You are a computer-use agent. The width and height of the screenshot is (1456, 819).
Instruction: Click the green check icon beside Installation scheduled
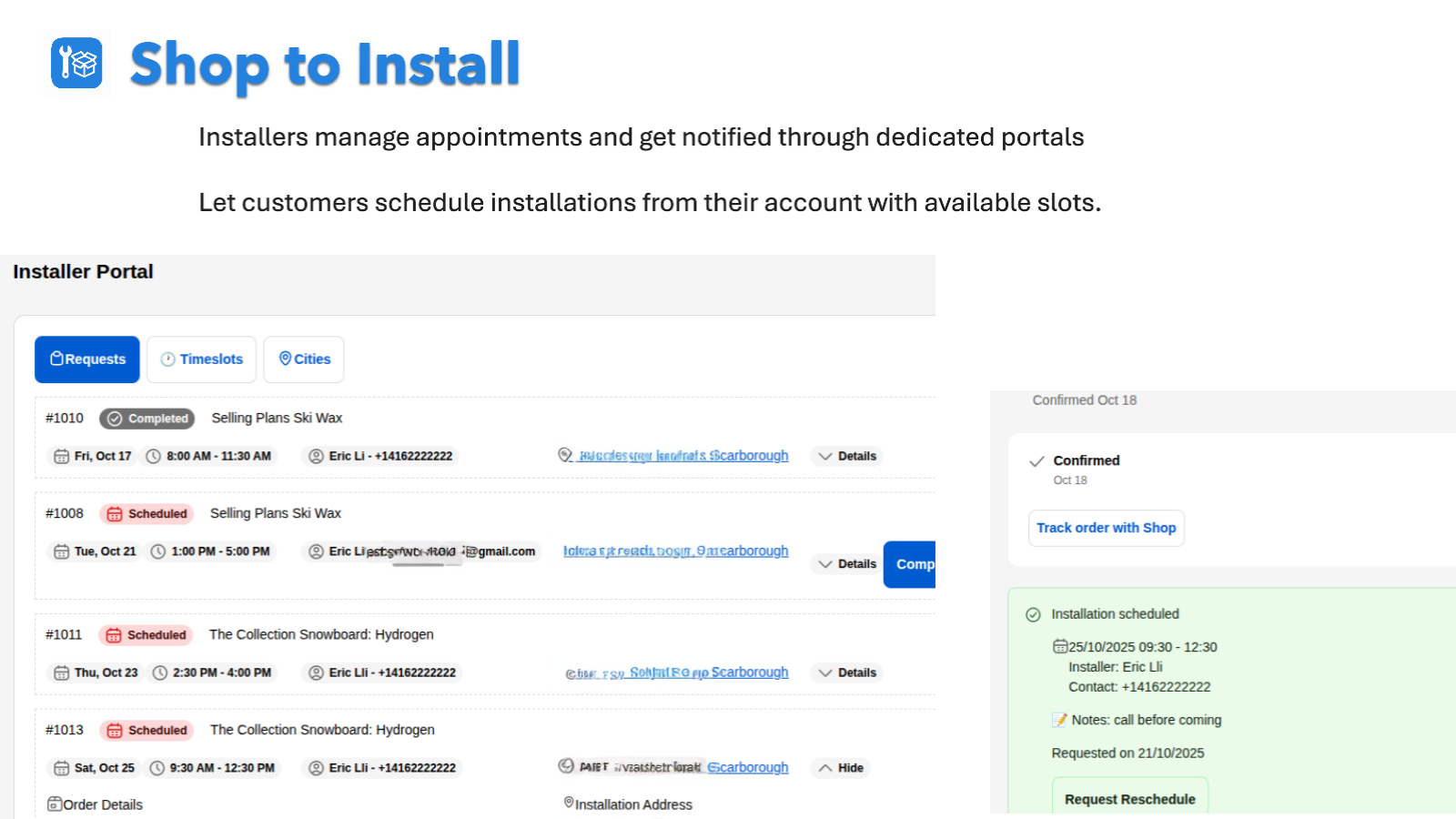(x=1033, y=614)
